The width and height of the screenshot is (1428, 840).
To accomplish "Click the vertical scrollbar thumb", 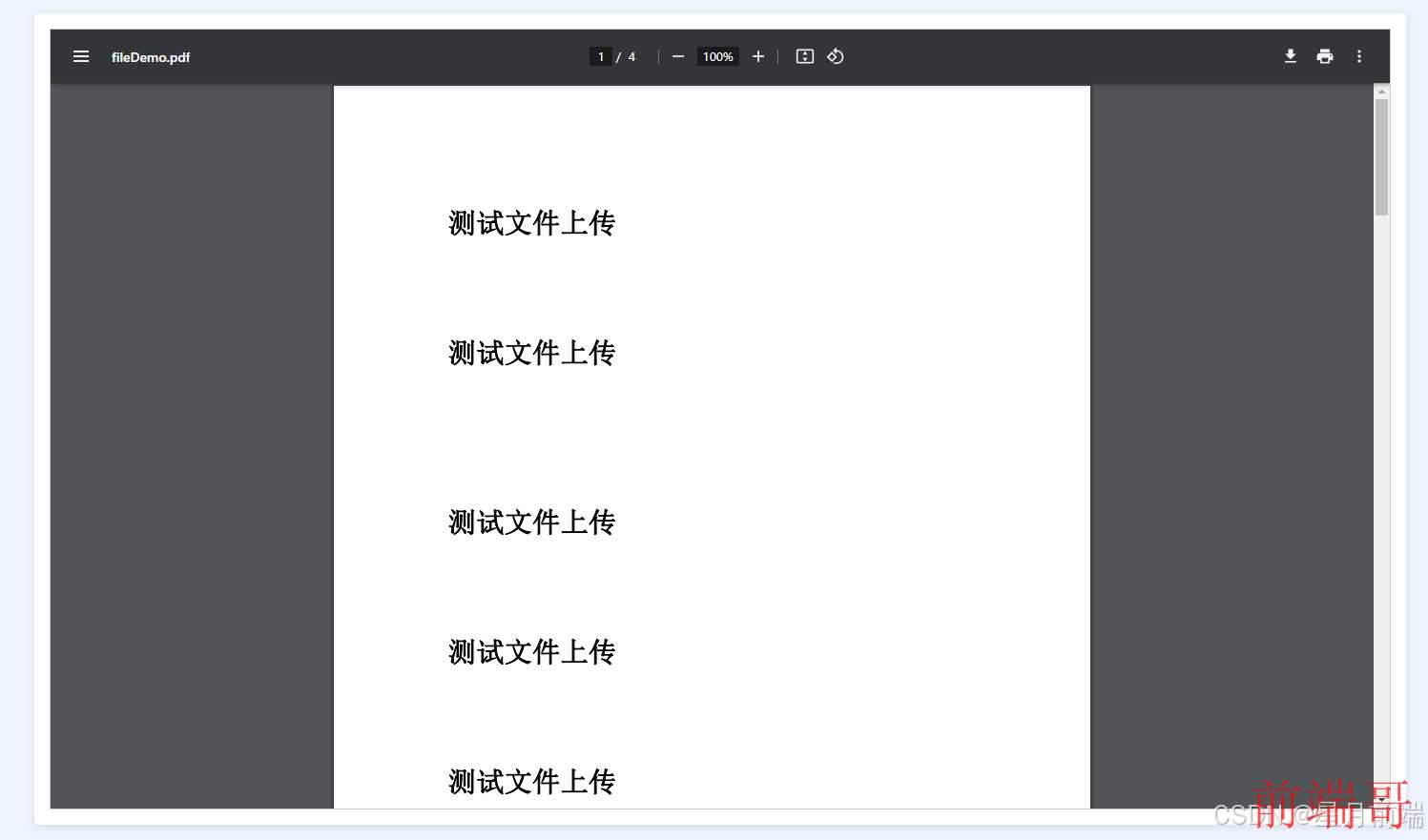I will pos(1381,157).
